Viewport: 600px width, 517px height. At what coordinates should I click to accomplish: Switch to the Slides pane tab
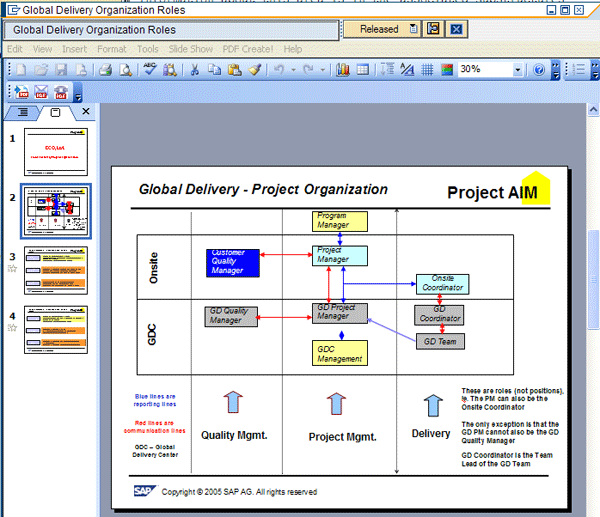click(x=55, y=113)
